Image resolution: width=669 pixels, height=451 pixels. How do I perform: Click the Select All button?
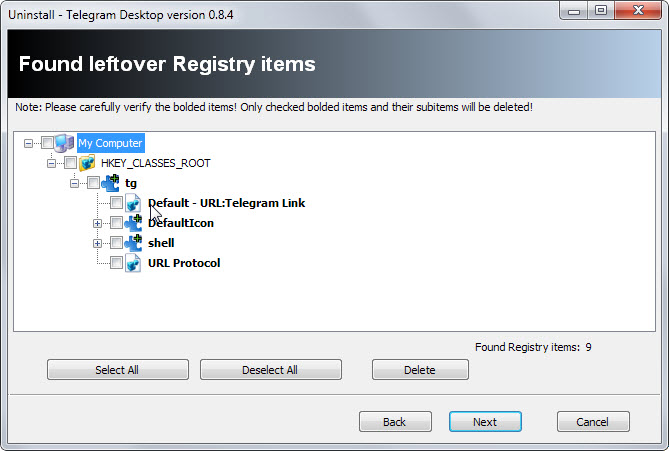[x=118, y=370]
